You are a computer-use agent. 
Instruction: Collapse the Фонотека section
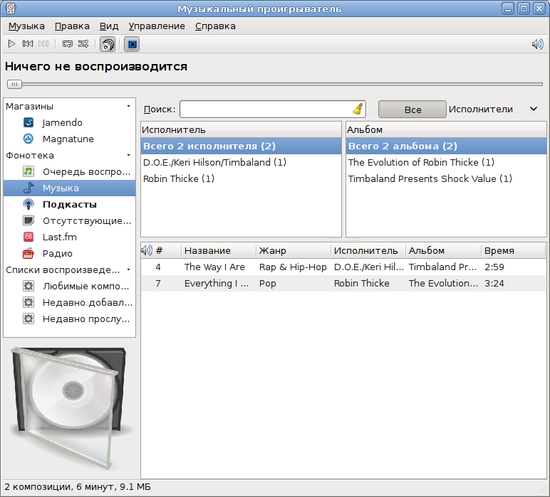[128, 155]
